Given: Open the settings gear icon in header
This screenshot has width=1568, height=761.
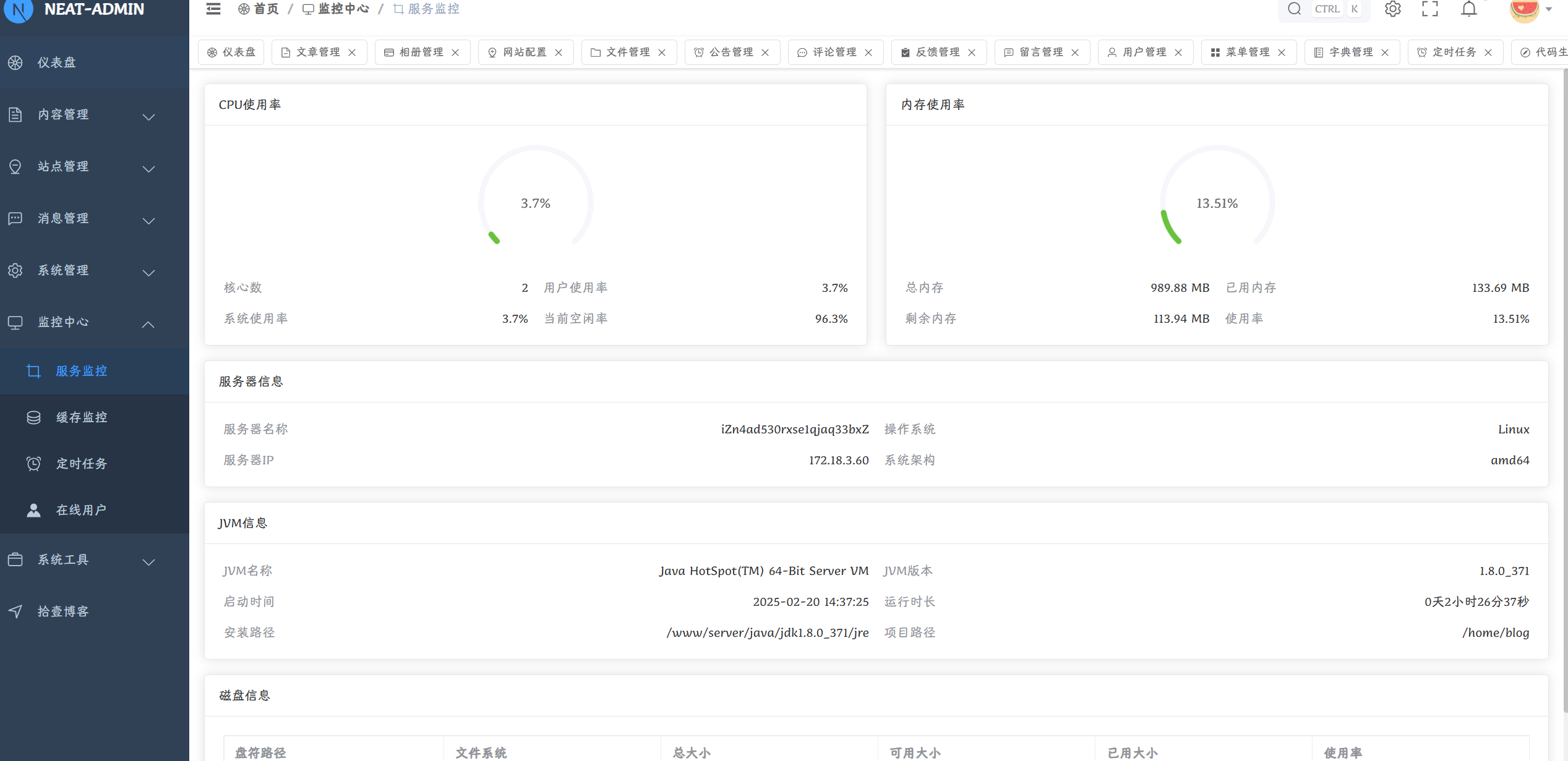Looking at the screenshot, I should click(1392, 9).
